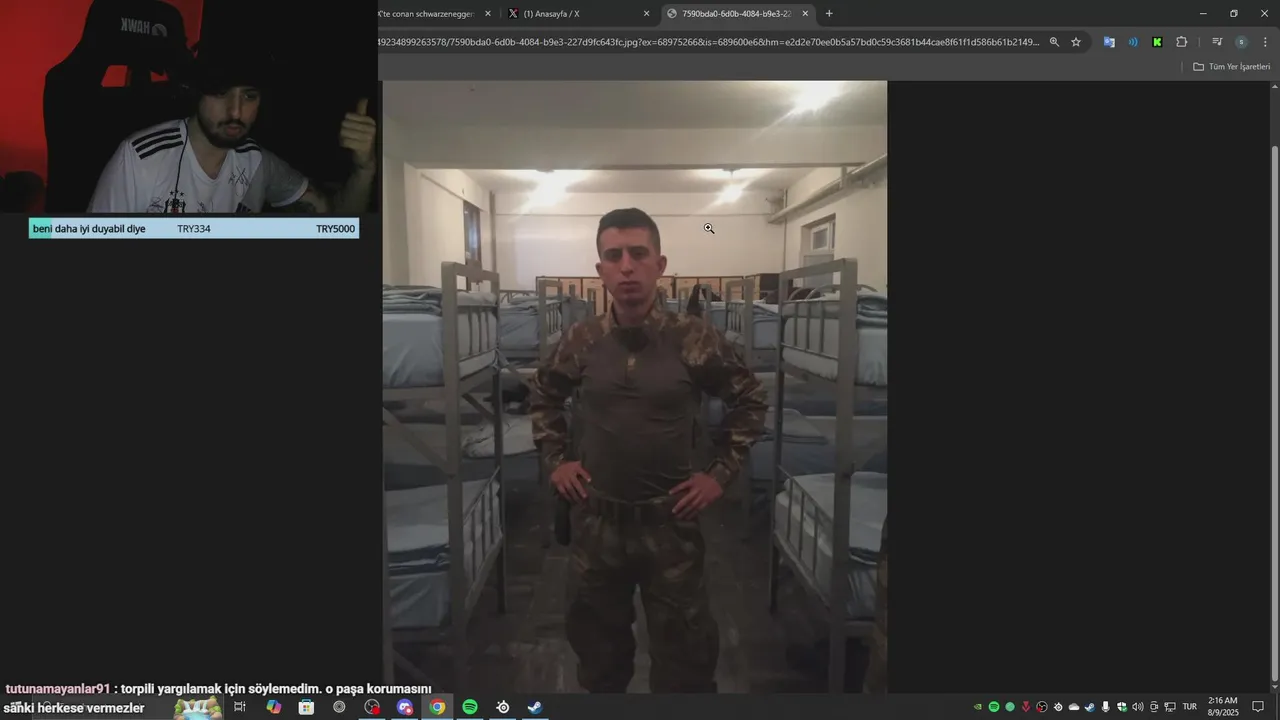Image resolution: width=1280 pixels, height=720 pixels.
Task: Launch Microsoft Copilot from the taskbar
Action: click(273, 707)
